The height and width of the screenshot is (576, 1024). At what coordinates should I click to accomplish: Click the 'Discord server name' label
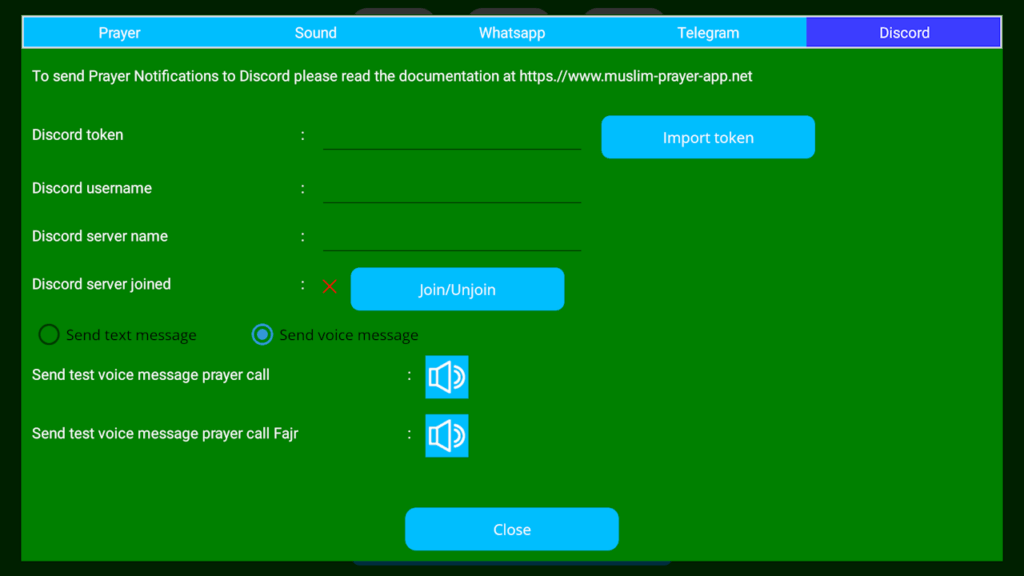click(100, 236)
